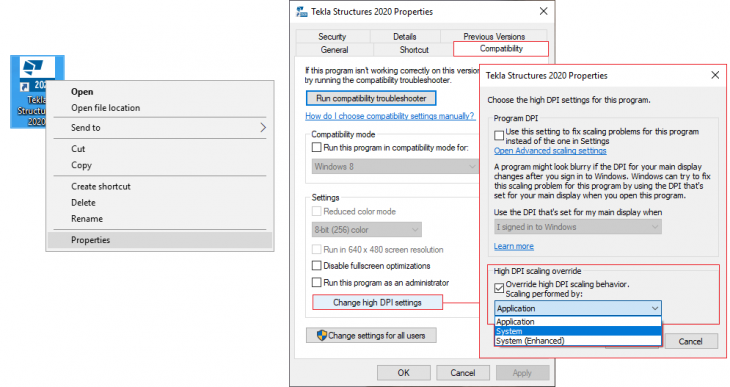Enable Program DPI scaling fix checkbox
Image resolution: width=730 pixels, height=387 pixels.
tap(499, 136)
